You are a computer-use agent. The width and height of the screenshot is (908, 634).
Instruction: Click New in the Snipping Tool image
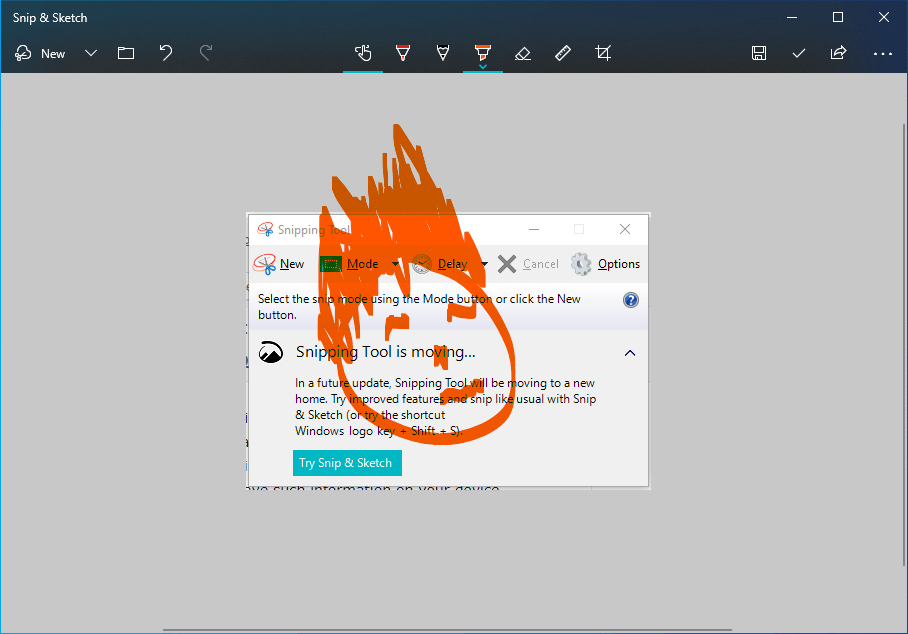pyautogui.click(x=279, y=264)
